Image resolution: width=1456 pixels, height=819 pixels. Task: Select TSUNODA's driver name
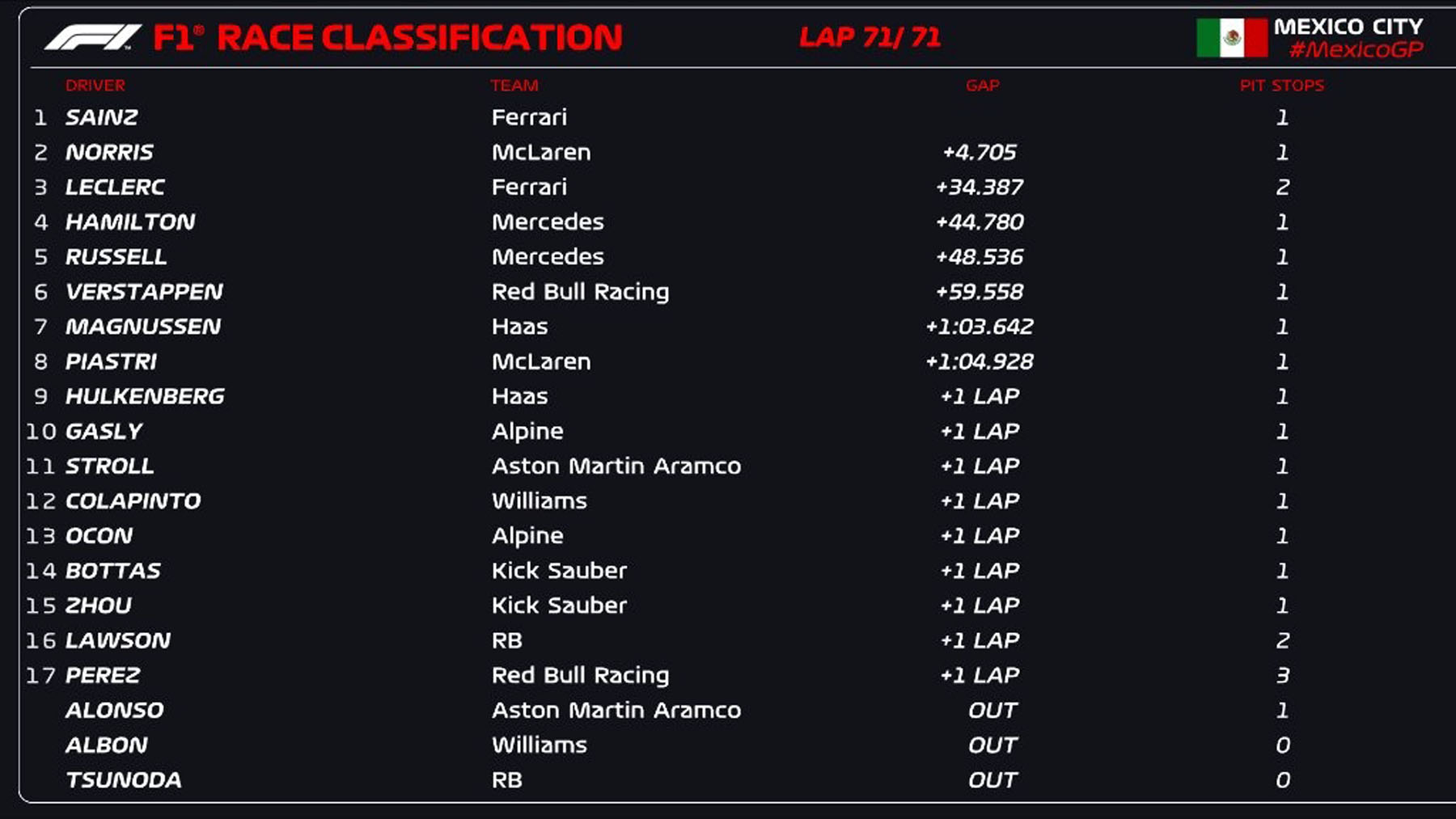(123, 780)
